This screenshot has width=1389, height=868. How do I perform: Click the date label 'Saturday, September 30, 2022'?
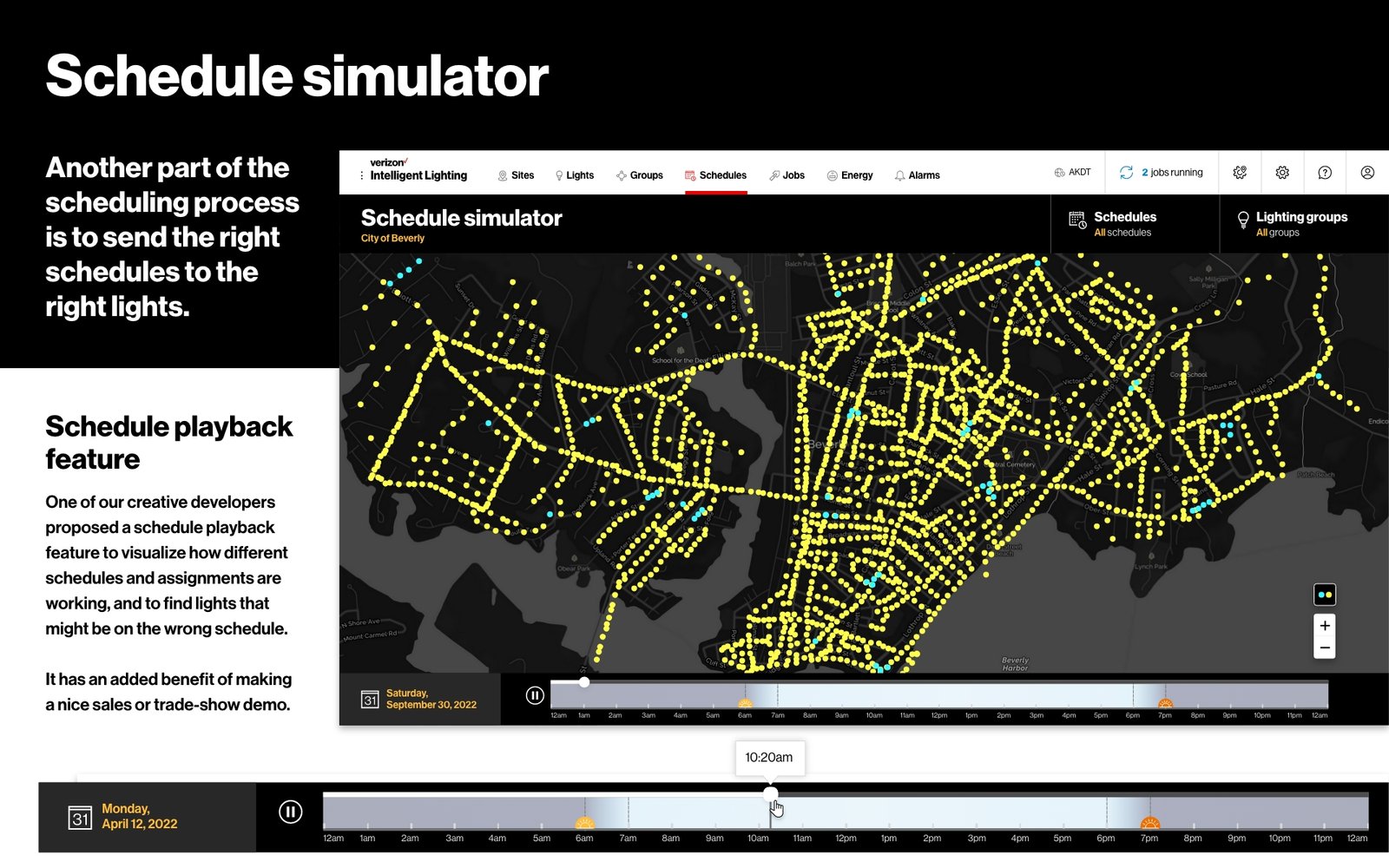click(431, 699)
